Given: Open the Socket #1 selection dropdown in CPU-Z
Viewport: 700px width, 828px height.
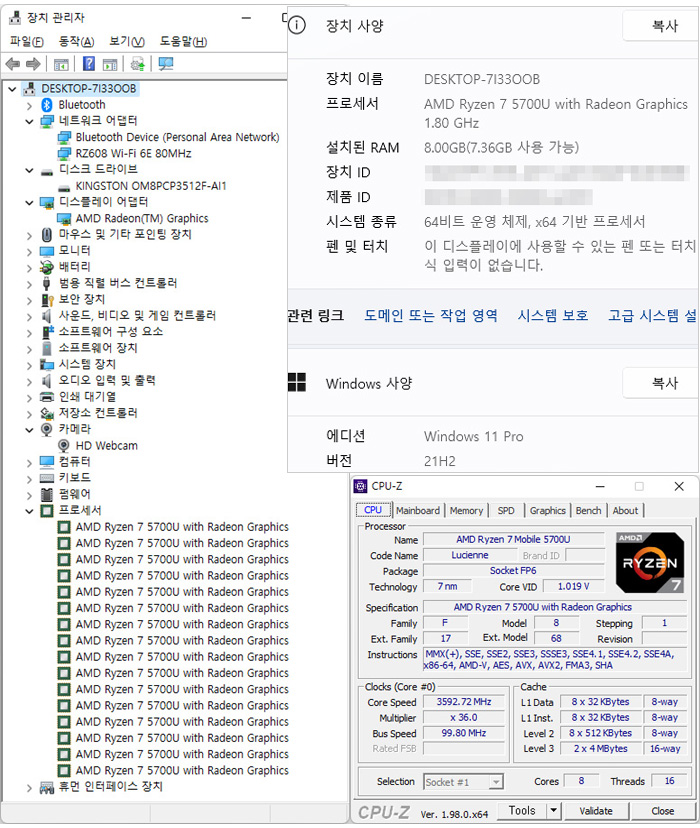Looking at the screenshot, I should tap(496, 782).
